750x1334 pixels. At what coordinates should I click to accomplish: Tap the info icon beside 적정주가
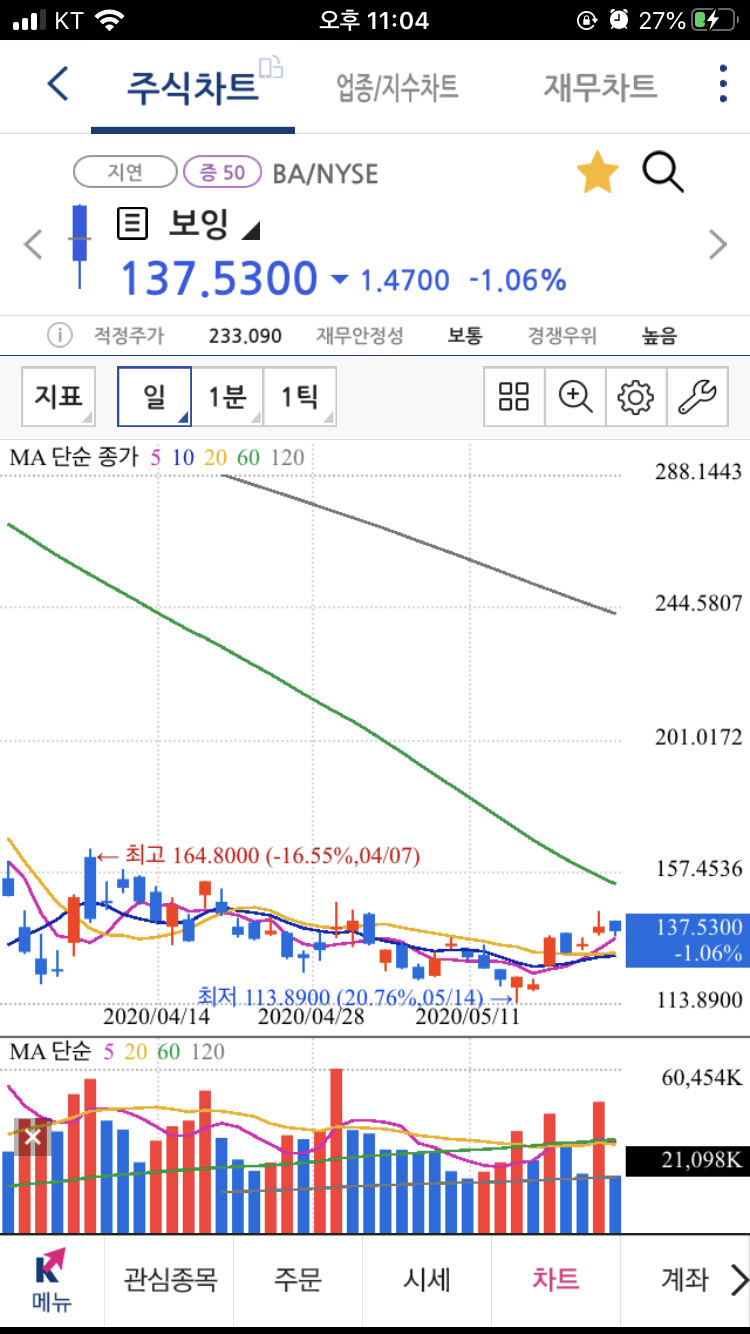[x=60, y=335]
